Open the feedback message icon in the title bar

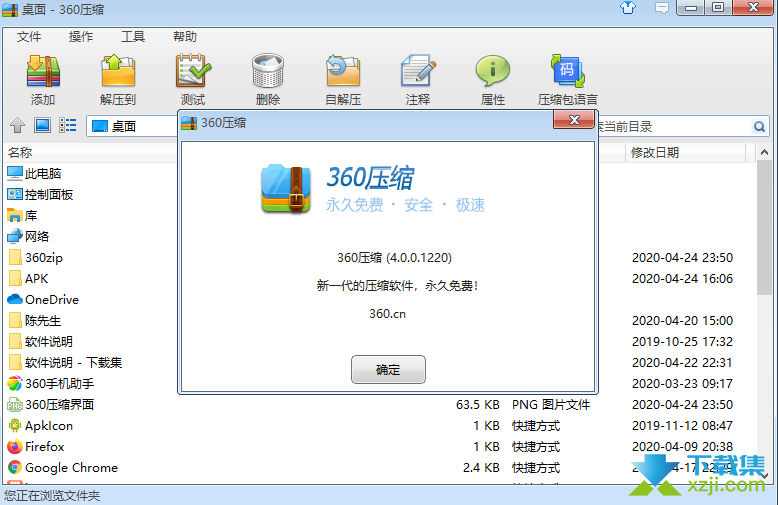pos(661,8)
